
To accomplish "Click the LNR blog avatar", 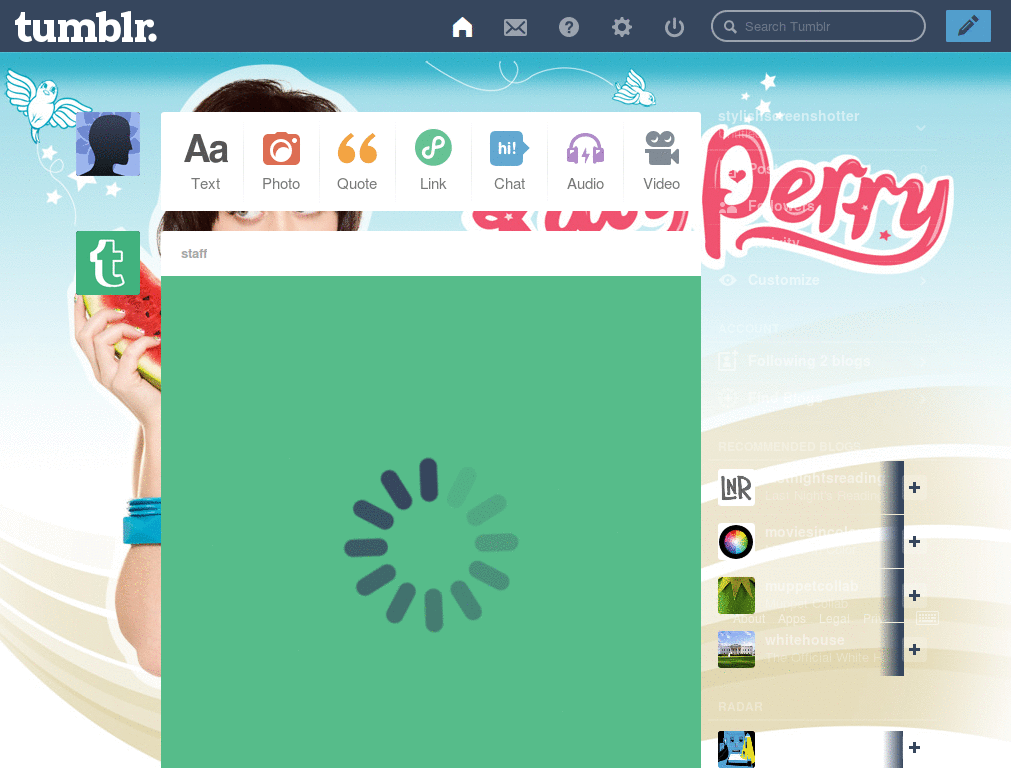I will (736, 487).
